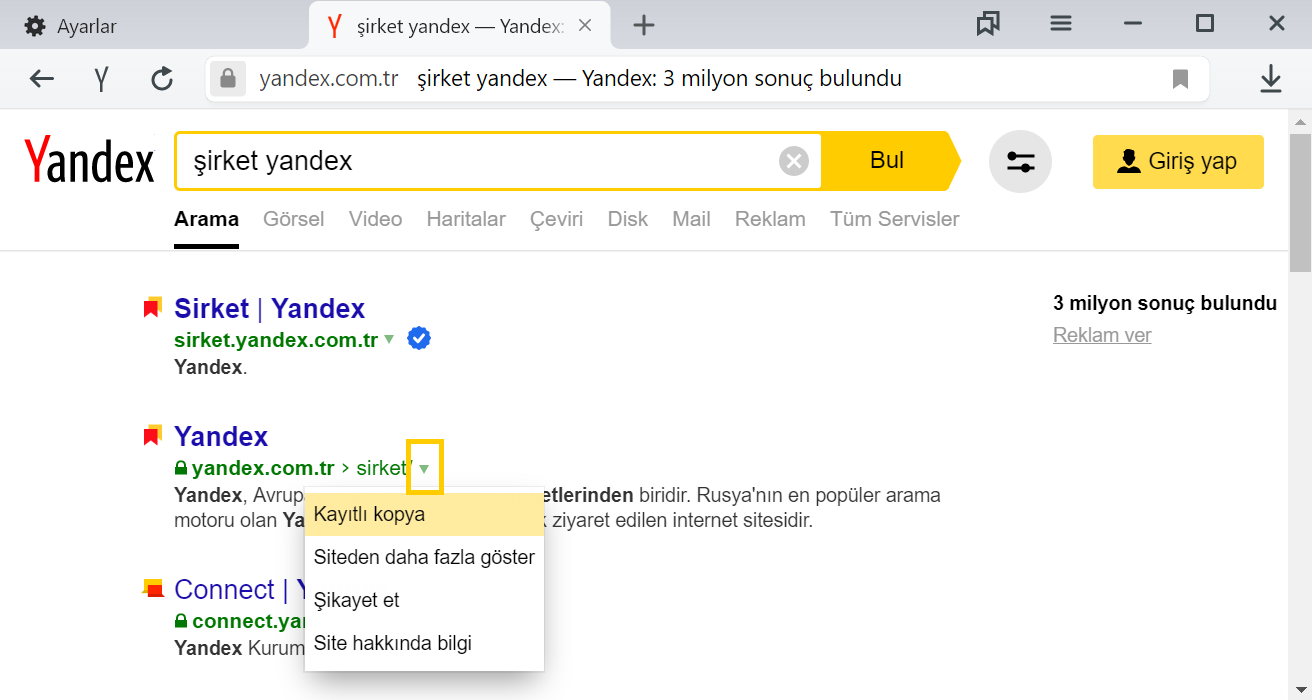Open the Çeviri tab
This screenshot has width=1312, height=700.
556,219
